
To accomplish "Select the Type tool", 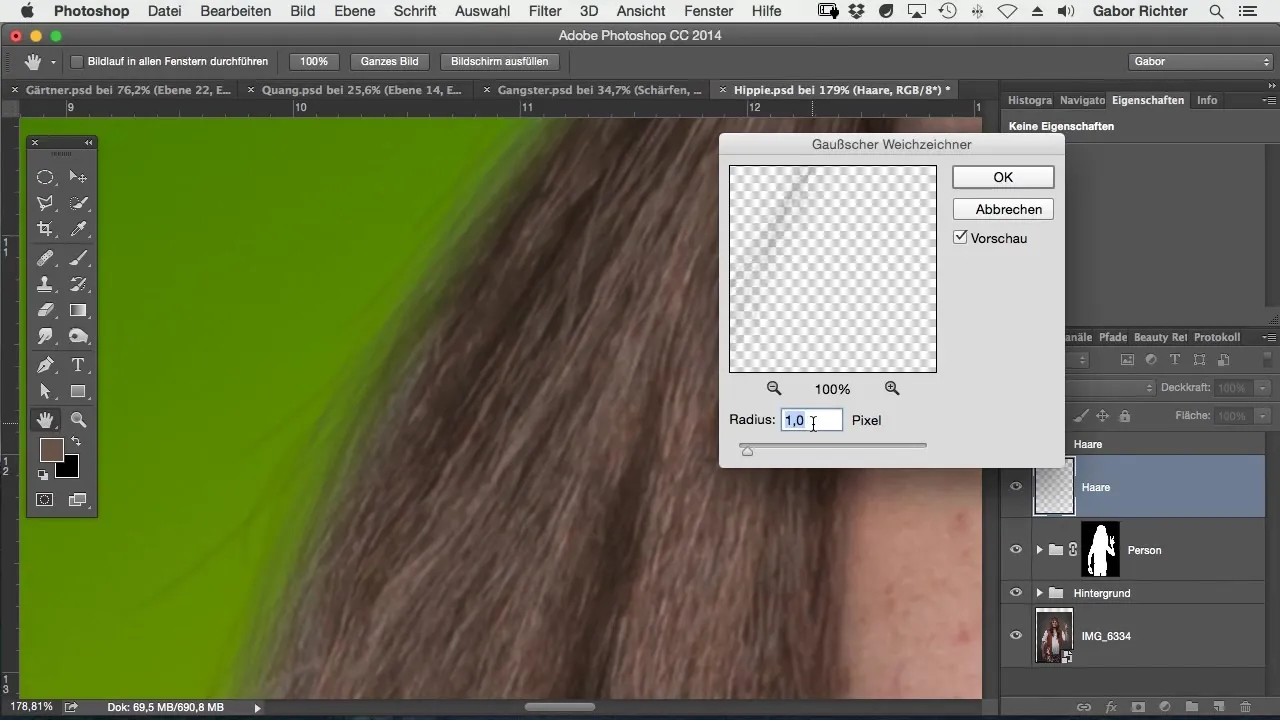I will coord(78,365).
